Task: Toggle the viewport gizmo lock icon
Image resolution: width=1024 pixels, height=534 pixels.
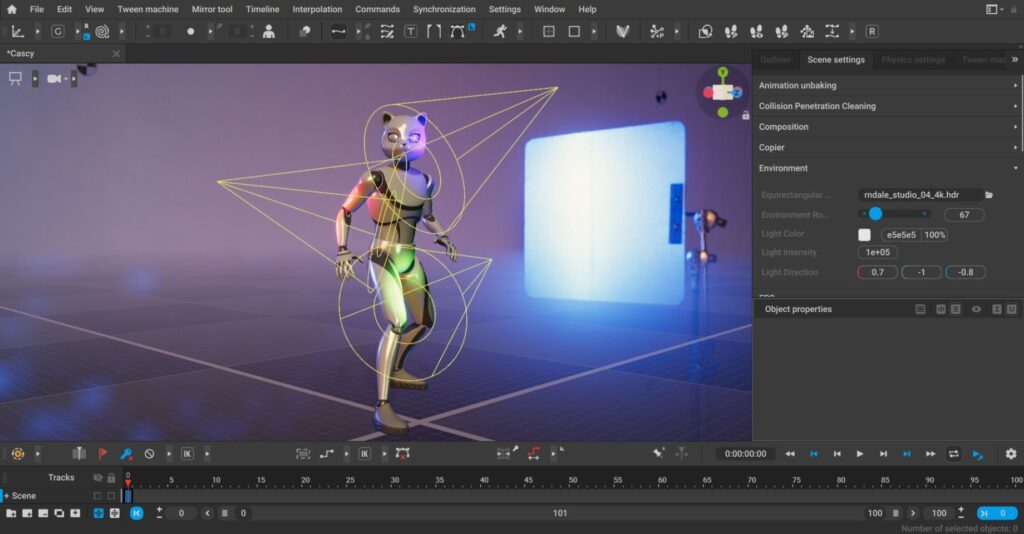Action: point(745,116)
